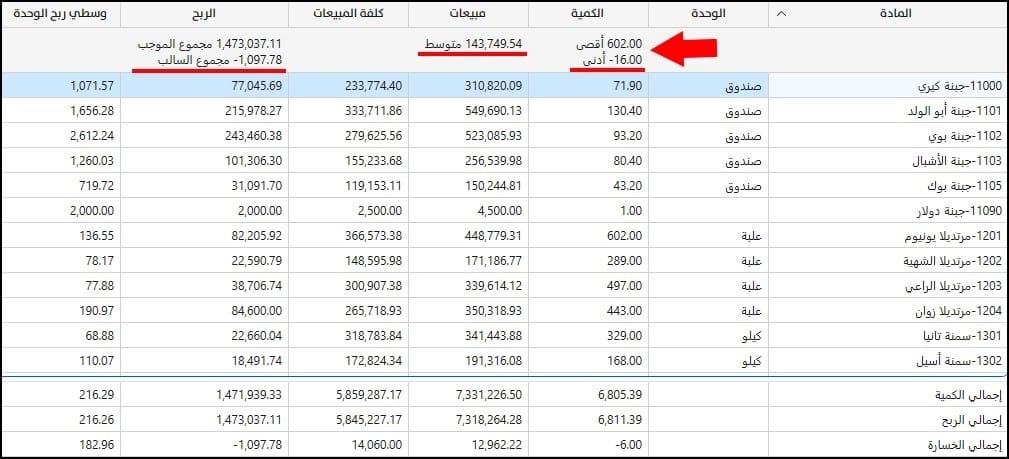Click quantity 497.00 for مرتديلا الراعي
The image size is (1009, 459).
pyautogui.click(x=624, y=286)
